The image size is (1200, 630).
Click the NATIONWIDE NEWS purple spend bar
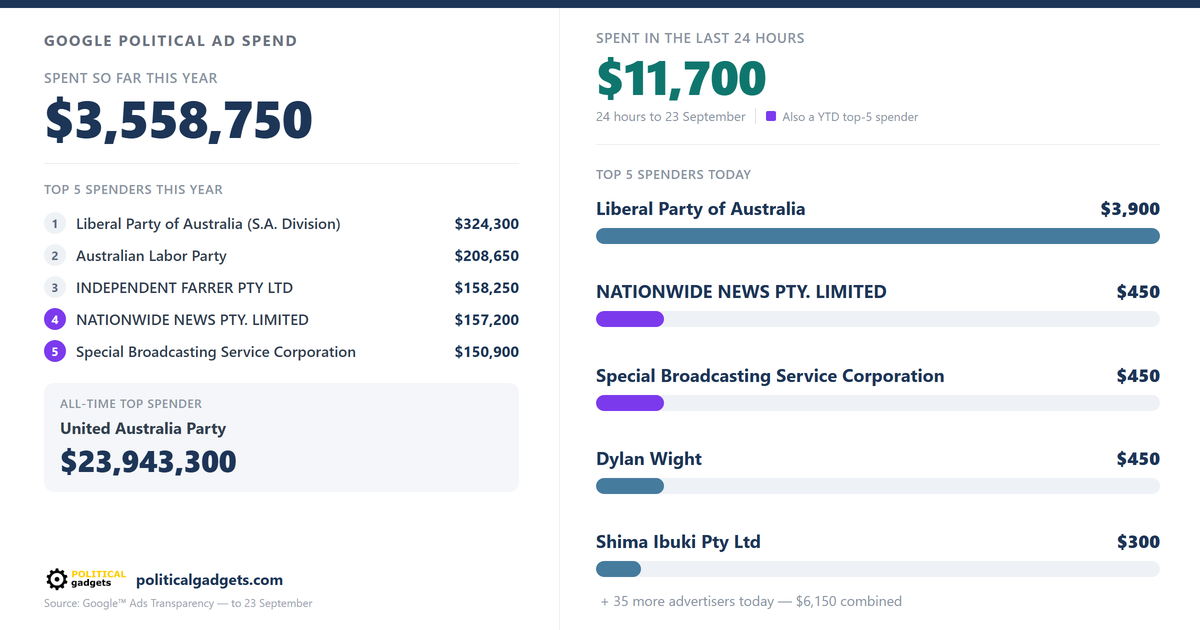point(630,319)
